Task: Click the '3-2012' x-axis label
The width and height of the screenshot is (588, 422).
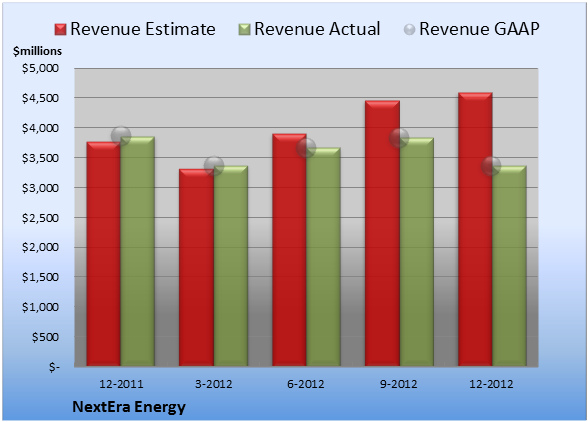Action: (214, 384)
